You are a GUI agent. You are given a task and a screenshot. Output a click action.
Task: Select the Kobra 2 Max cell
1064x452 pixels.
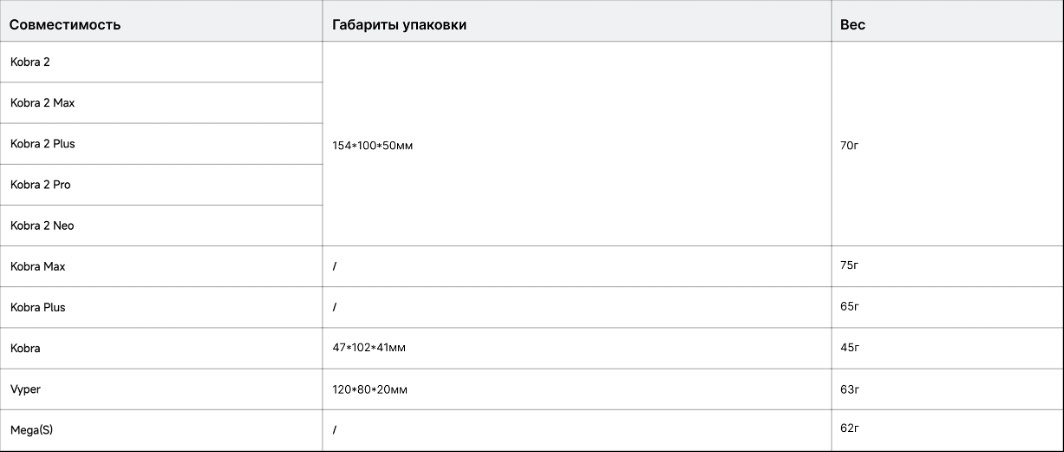(x=42, y=103)
